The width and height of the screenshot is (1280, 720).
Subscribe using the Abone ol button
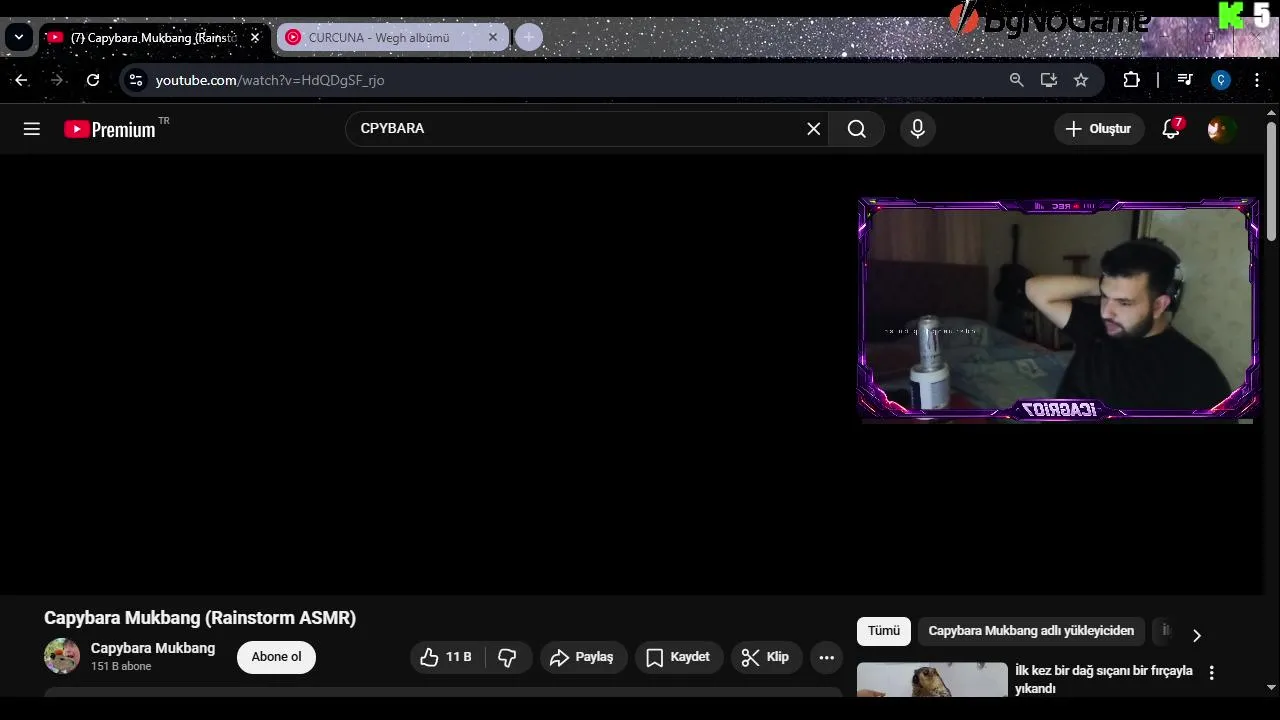click(x=276, y=657)
